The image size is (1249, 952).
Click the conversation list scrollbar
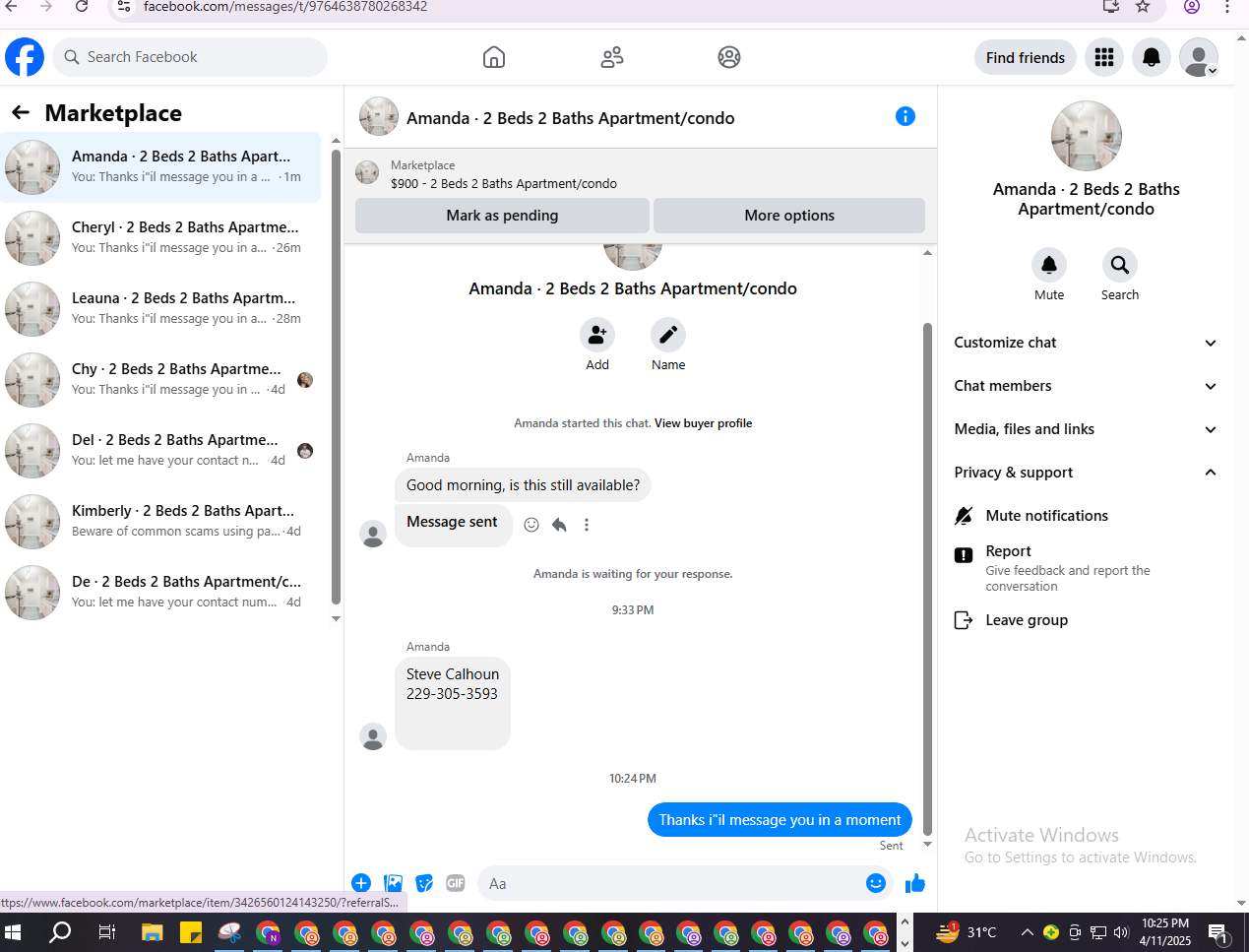(336, 377)
